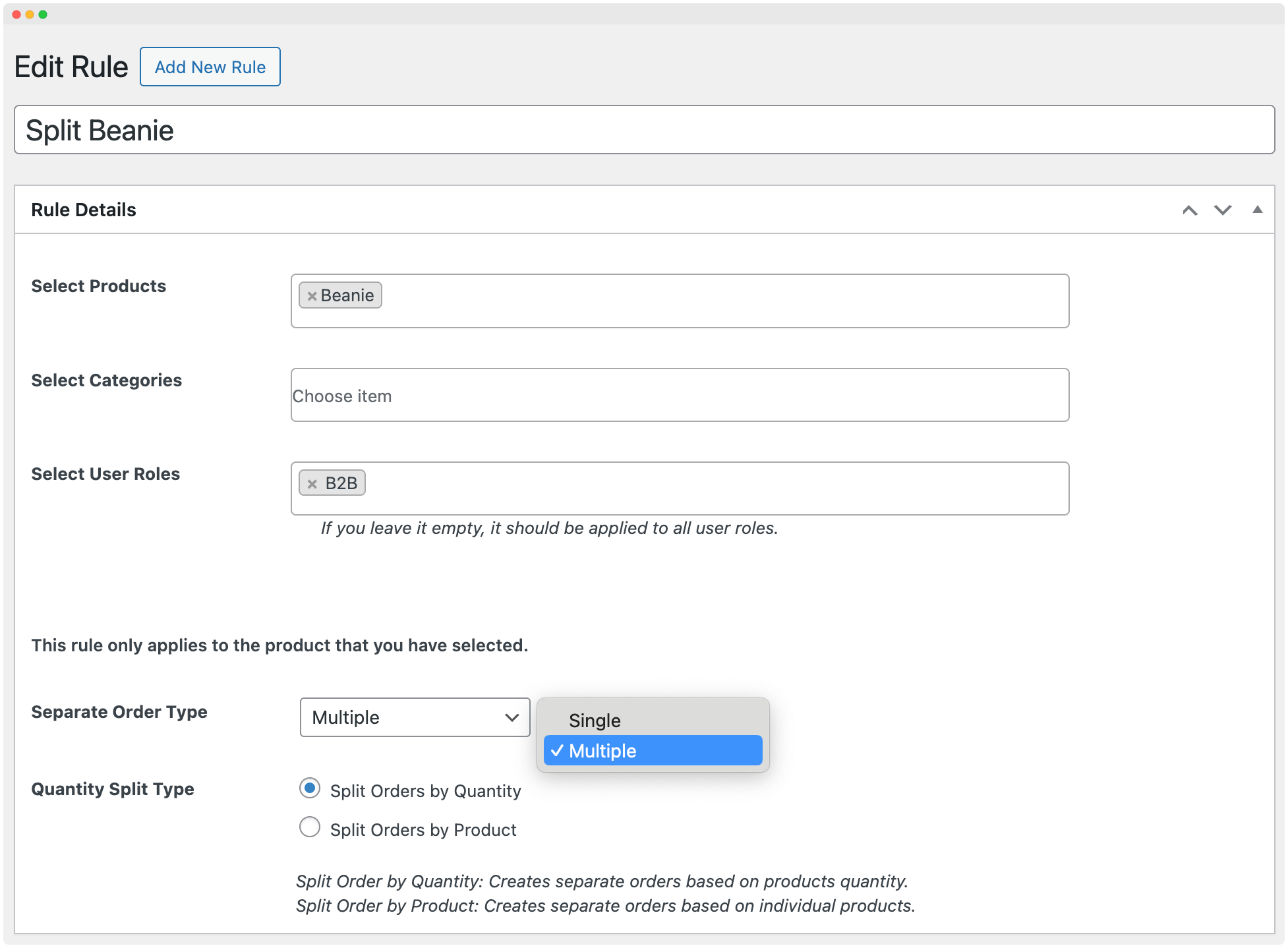1288x948 pixels.
Task: Move Rule Details panel up
Action: click(x=1189, y=210)
